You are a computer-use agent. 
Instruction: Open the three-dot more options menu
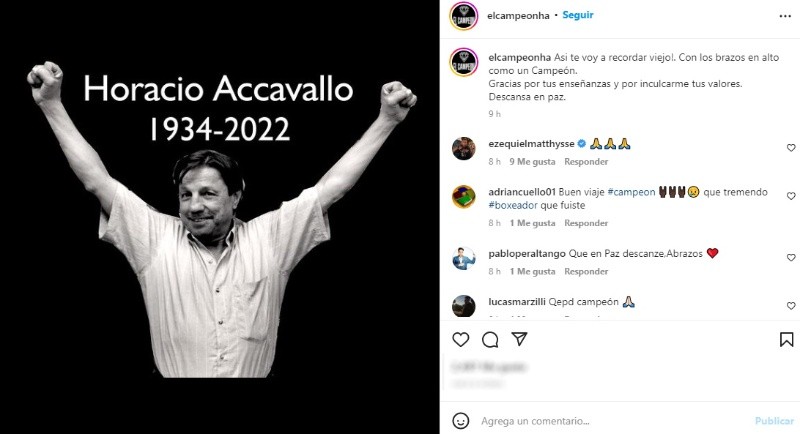pos(785,16)
